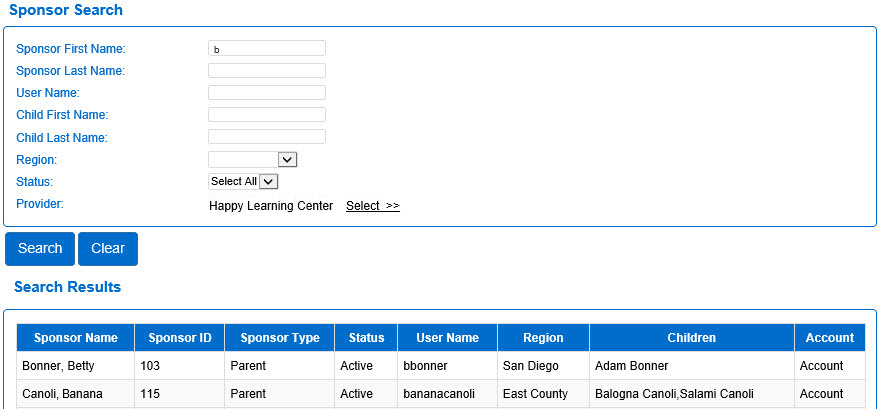Open Account for Banana Canoli

coord(821,394)
